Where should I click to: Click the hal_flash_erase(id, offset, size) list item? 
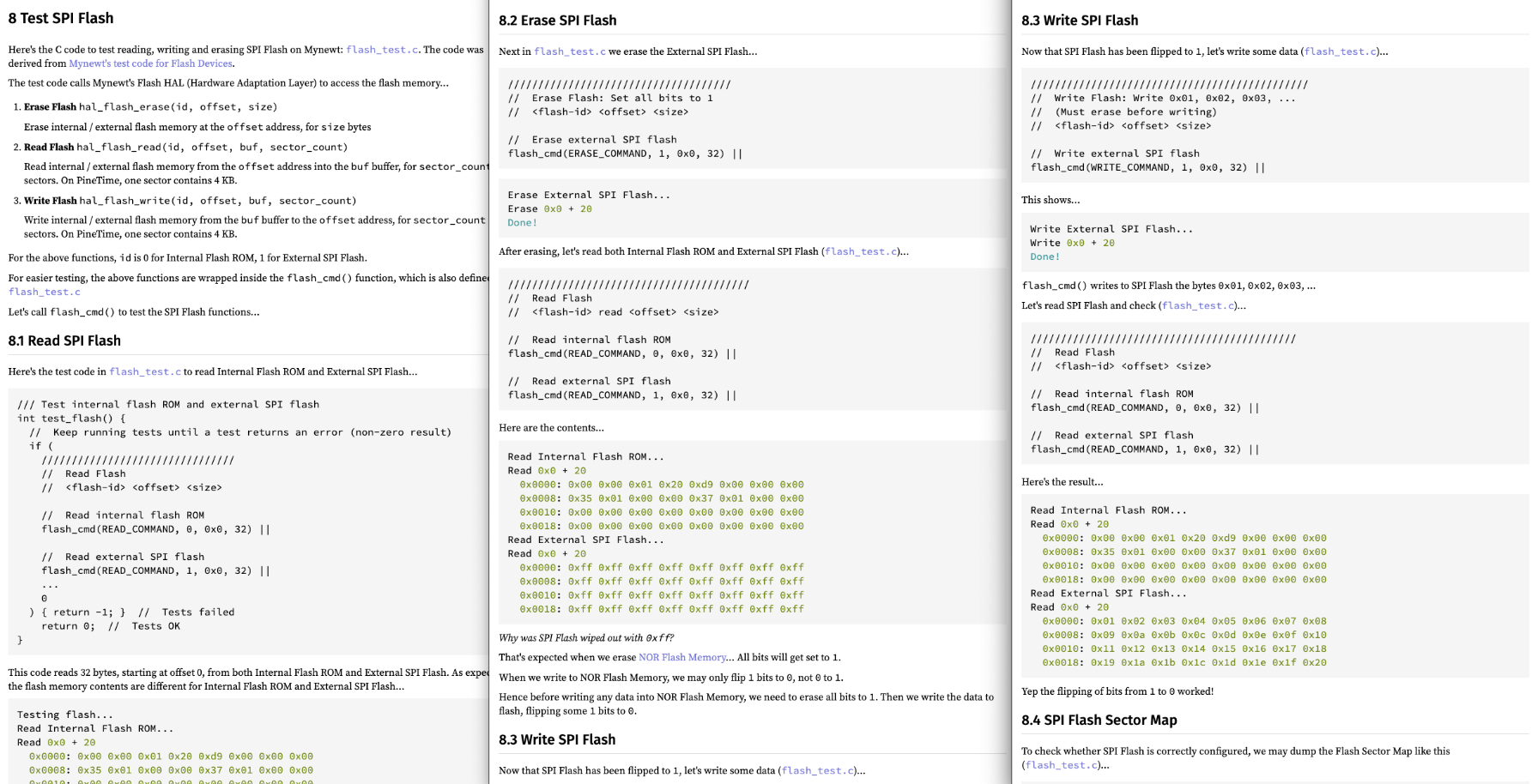178,107
